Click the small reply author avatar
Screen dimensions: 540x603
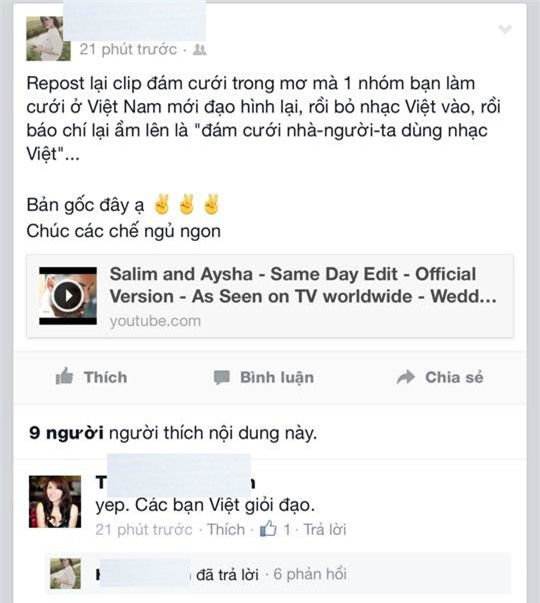click(65, 573)
